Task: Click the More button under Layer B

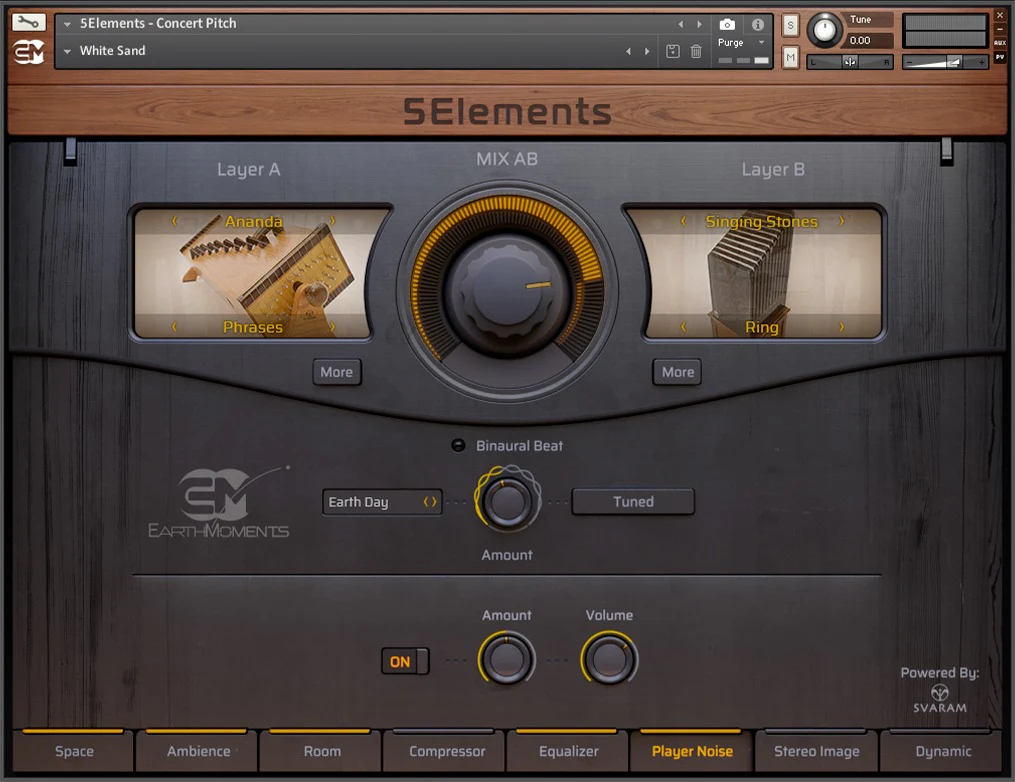Action: pyautogui.click(x=677, y=372)
